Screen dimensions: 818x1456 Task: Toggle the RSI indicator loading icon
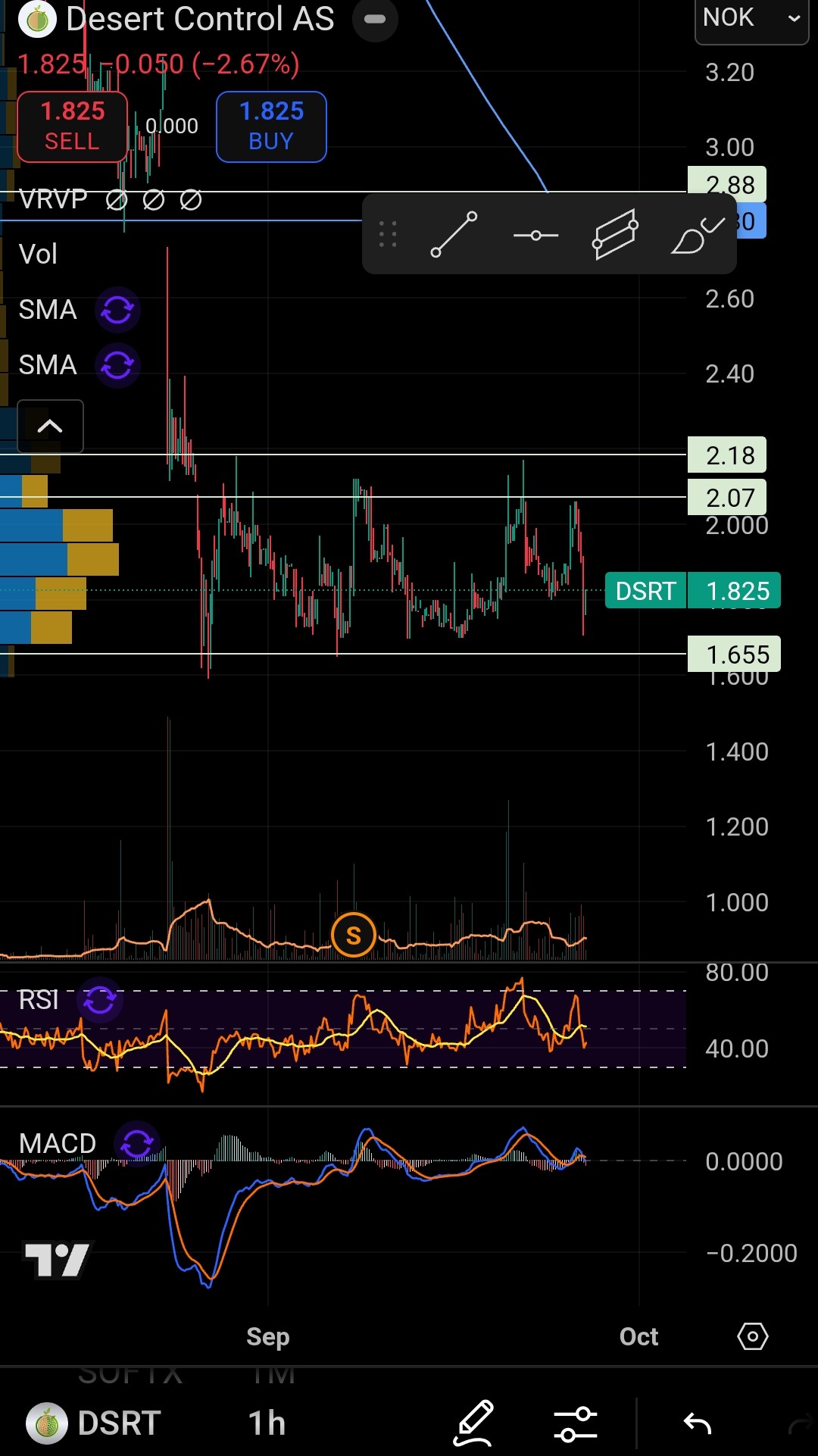pyautogui.click(x=99, y=1000)
